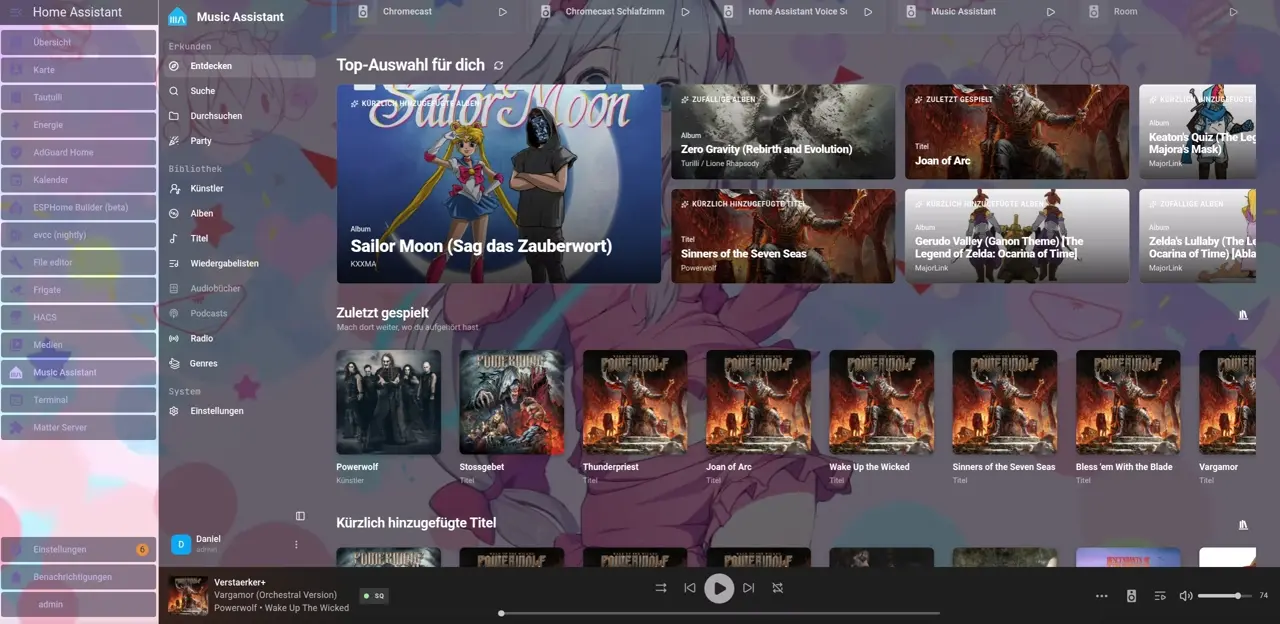Open the Party mode entry

point(238,141)
